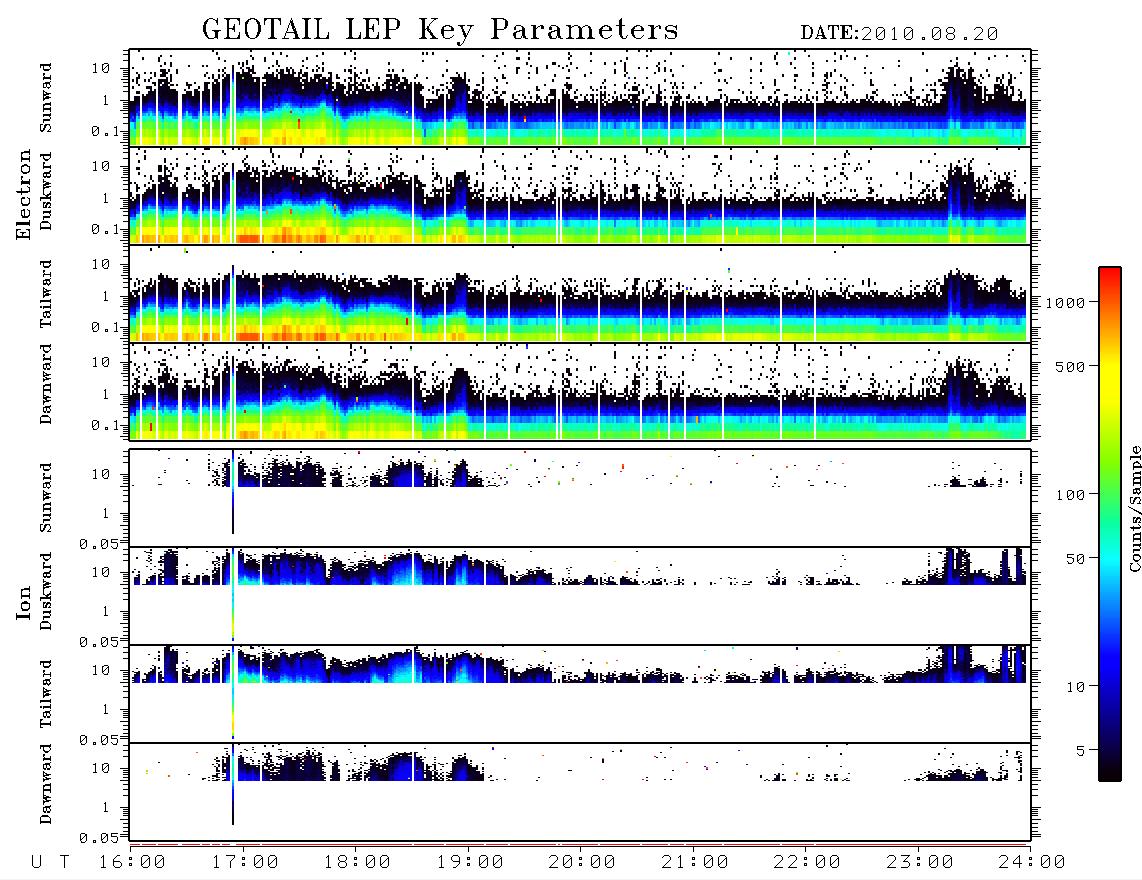Screen dimensions: 1142x880
Task: Click the Electron Dawnward spectrogram panel
Action: click(580, 391)
